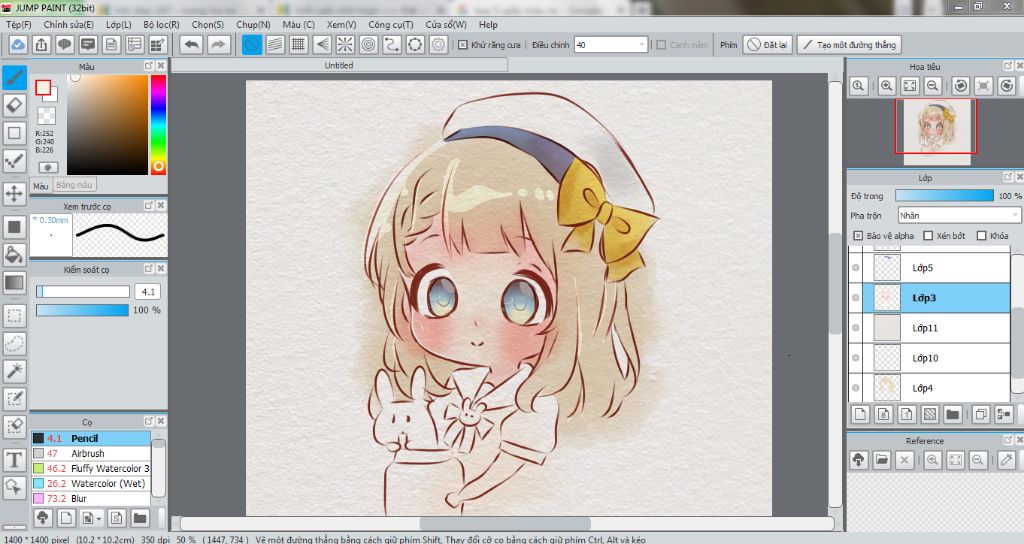Select the rectangular Selection tool

tap(14, 315)
